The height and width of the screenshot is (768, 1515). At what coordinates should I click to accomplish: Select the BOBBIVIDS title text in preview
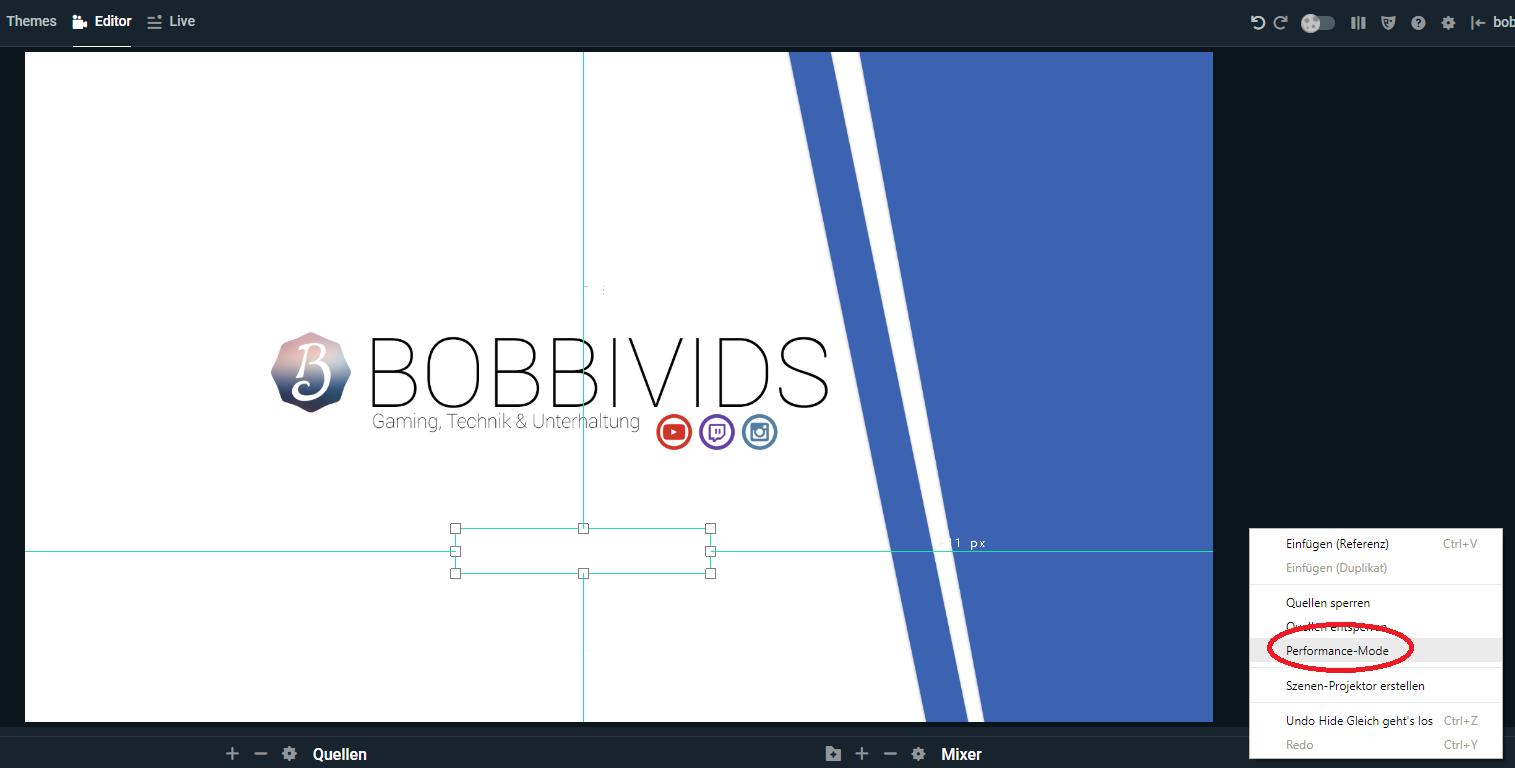pos(599,372)
